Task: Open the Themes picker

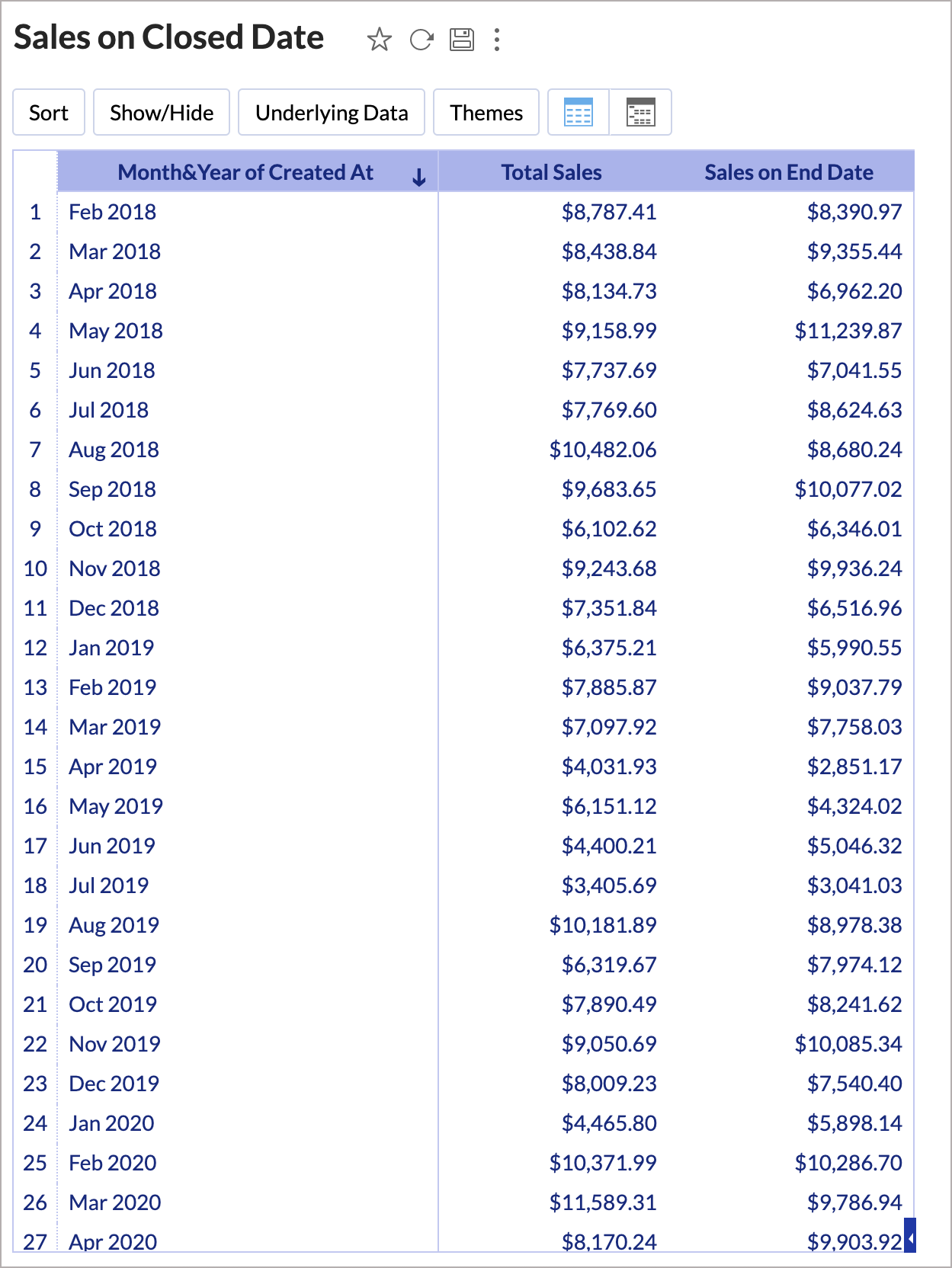Action: click(x=486, y=112)
